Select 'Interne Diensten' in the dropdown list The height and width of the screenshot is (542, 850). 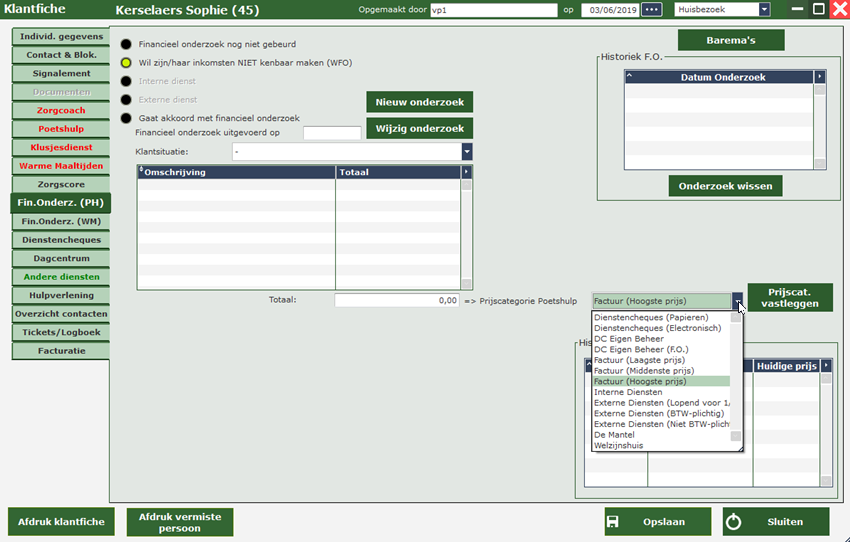coord(621,392)
